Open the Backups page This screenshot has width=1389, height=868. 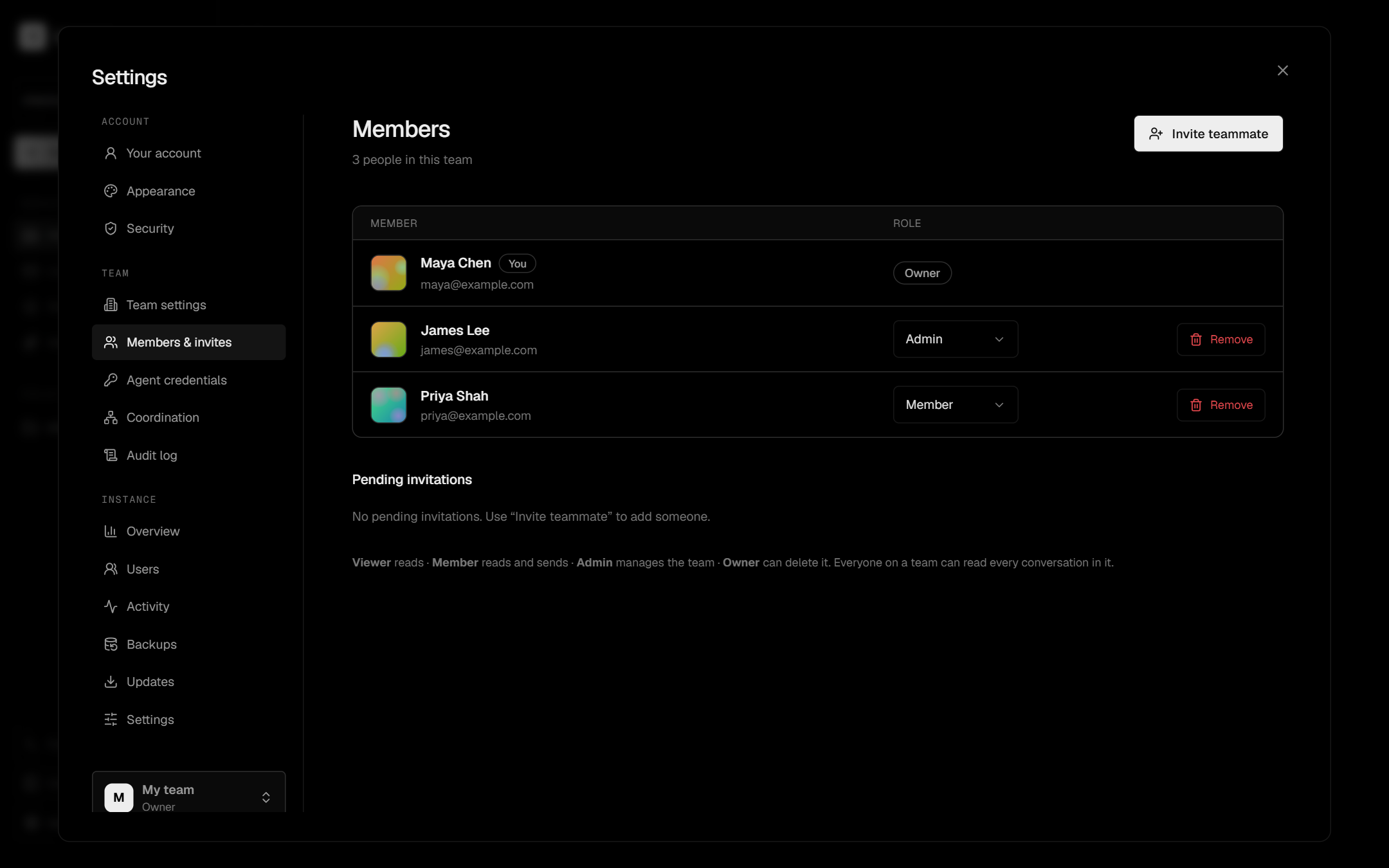[188, 644]
